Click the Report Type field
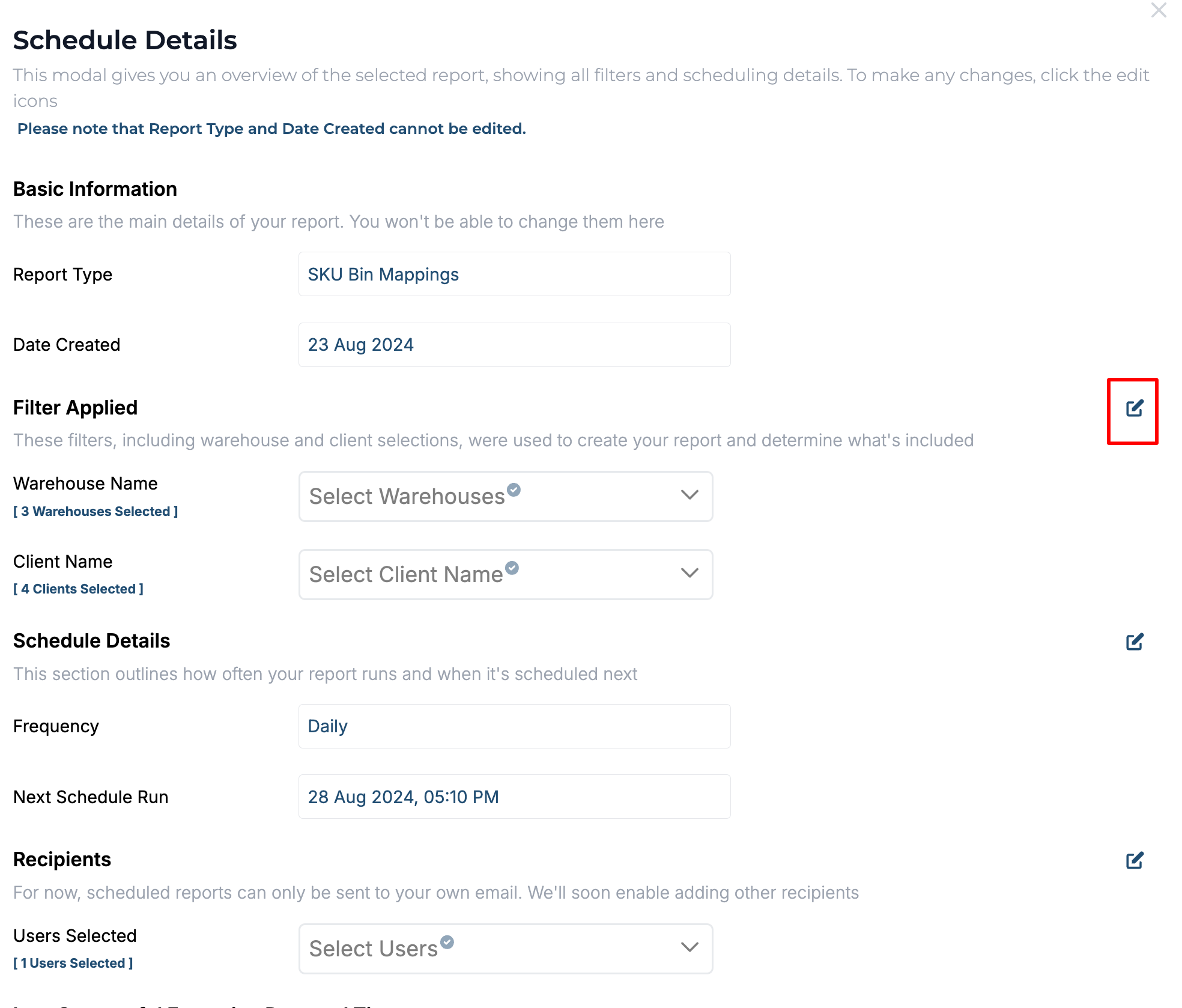This screenshot has height=1008, width=1182. tap(514, 274)
